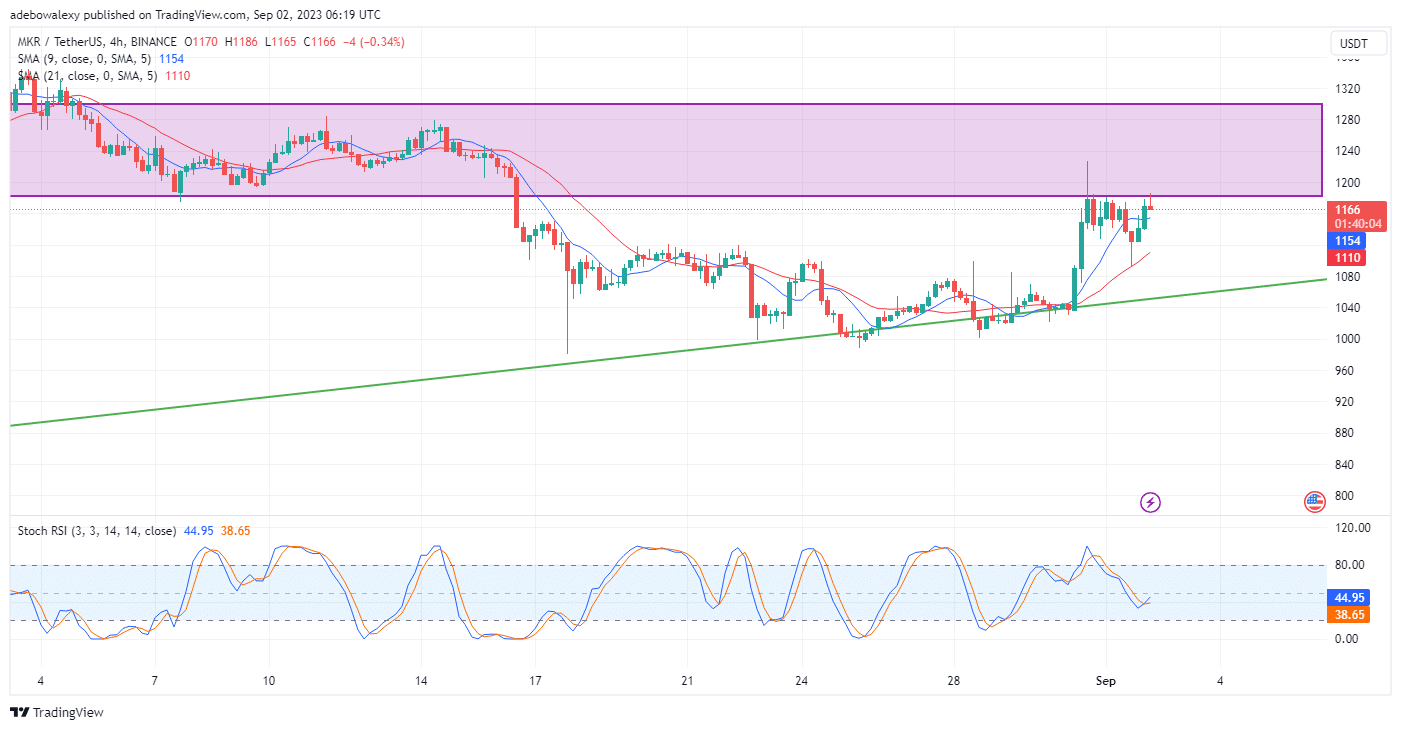1401x730 pixels.
Task: Click the 800 price axis label
Action: pos(1343,496)
